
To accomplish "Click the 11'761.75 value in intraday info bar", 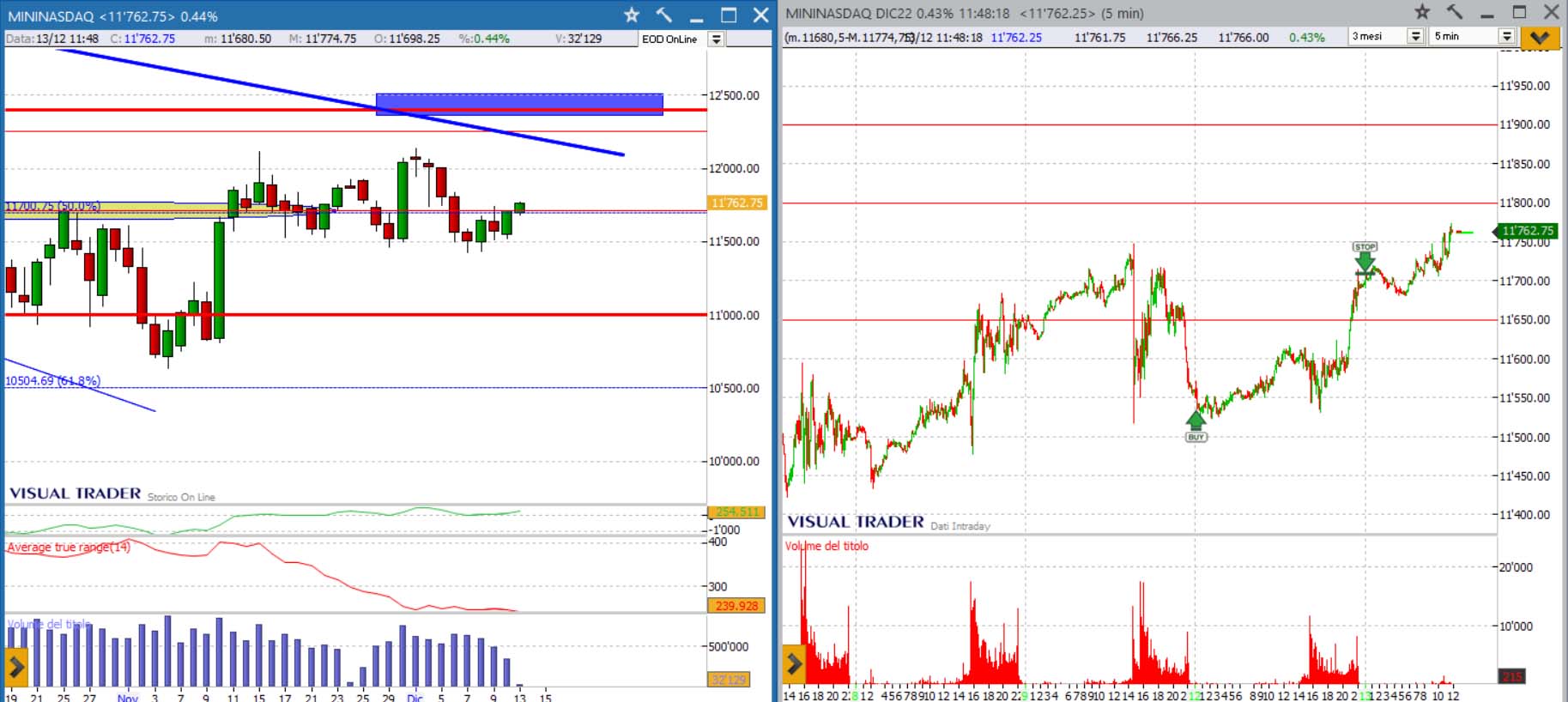I will (x=1099, y=38).
